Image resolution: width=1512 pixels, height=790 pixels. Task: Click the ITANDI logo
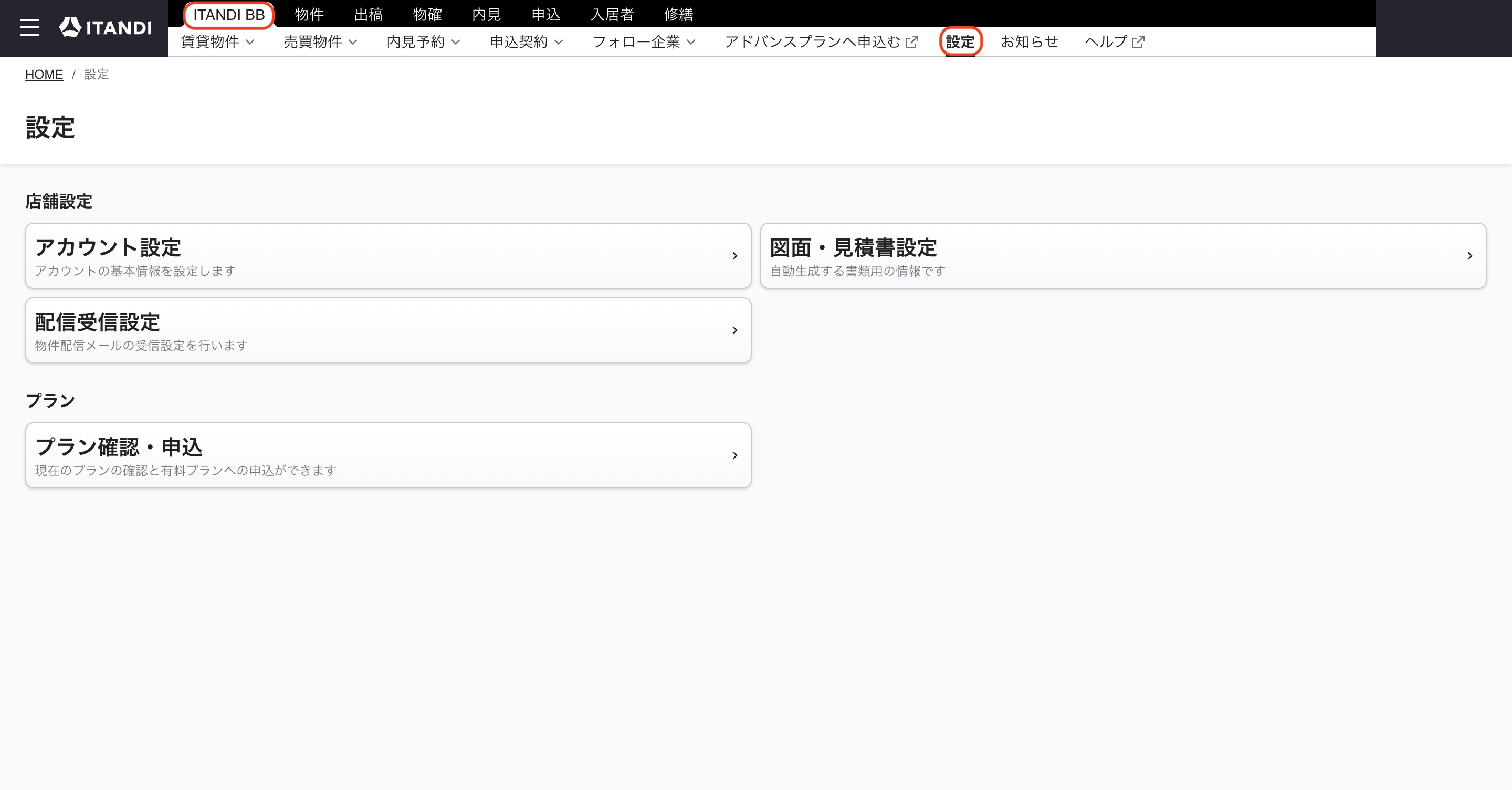click(x=106, y=28)
